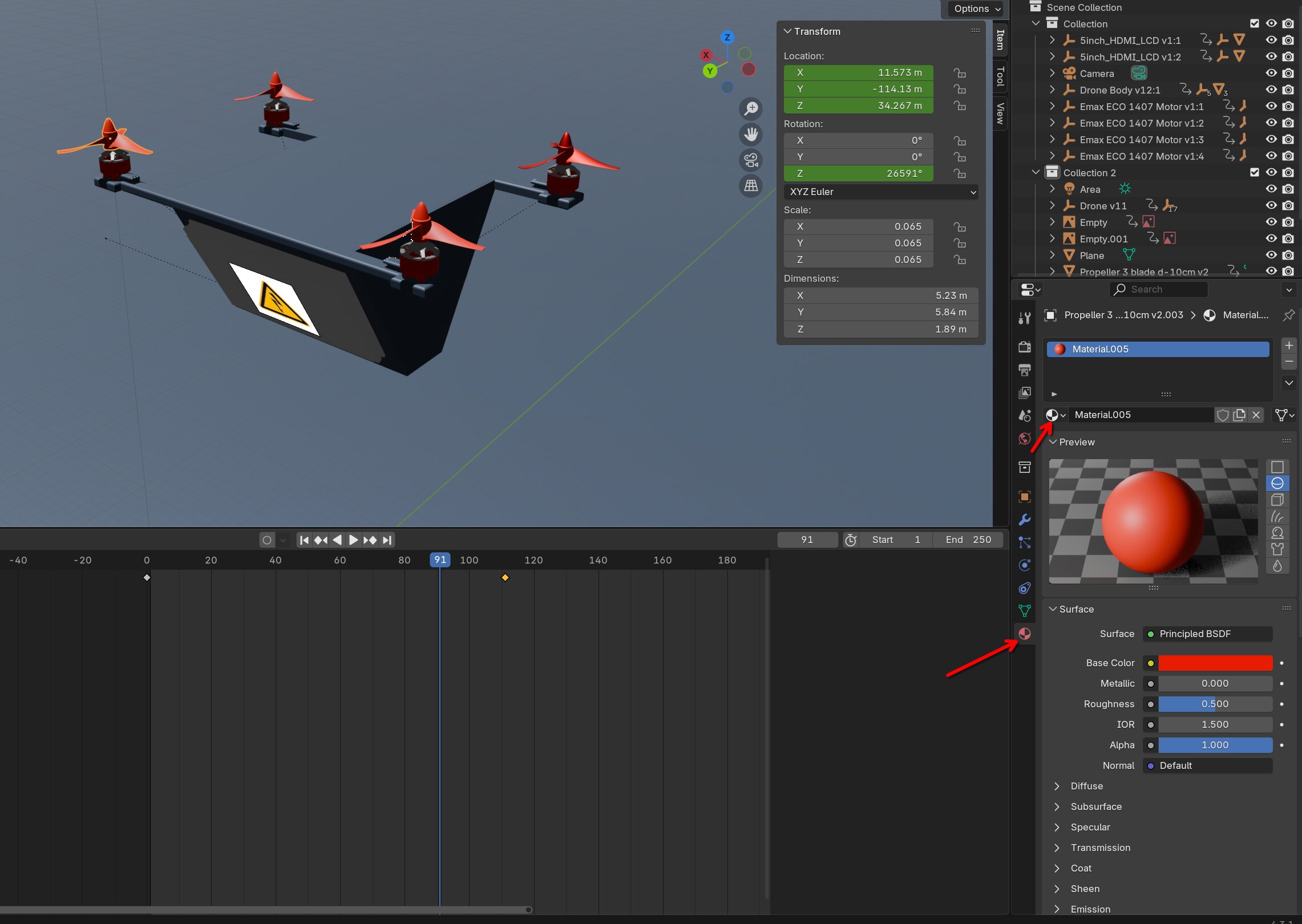The width and height of the screenshot is (1302, 924).
Task: Select the sphere preview shape icon
Action: coord(1277,483)
